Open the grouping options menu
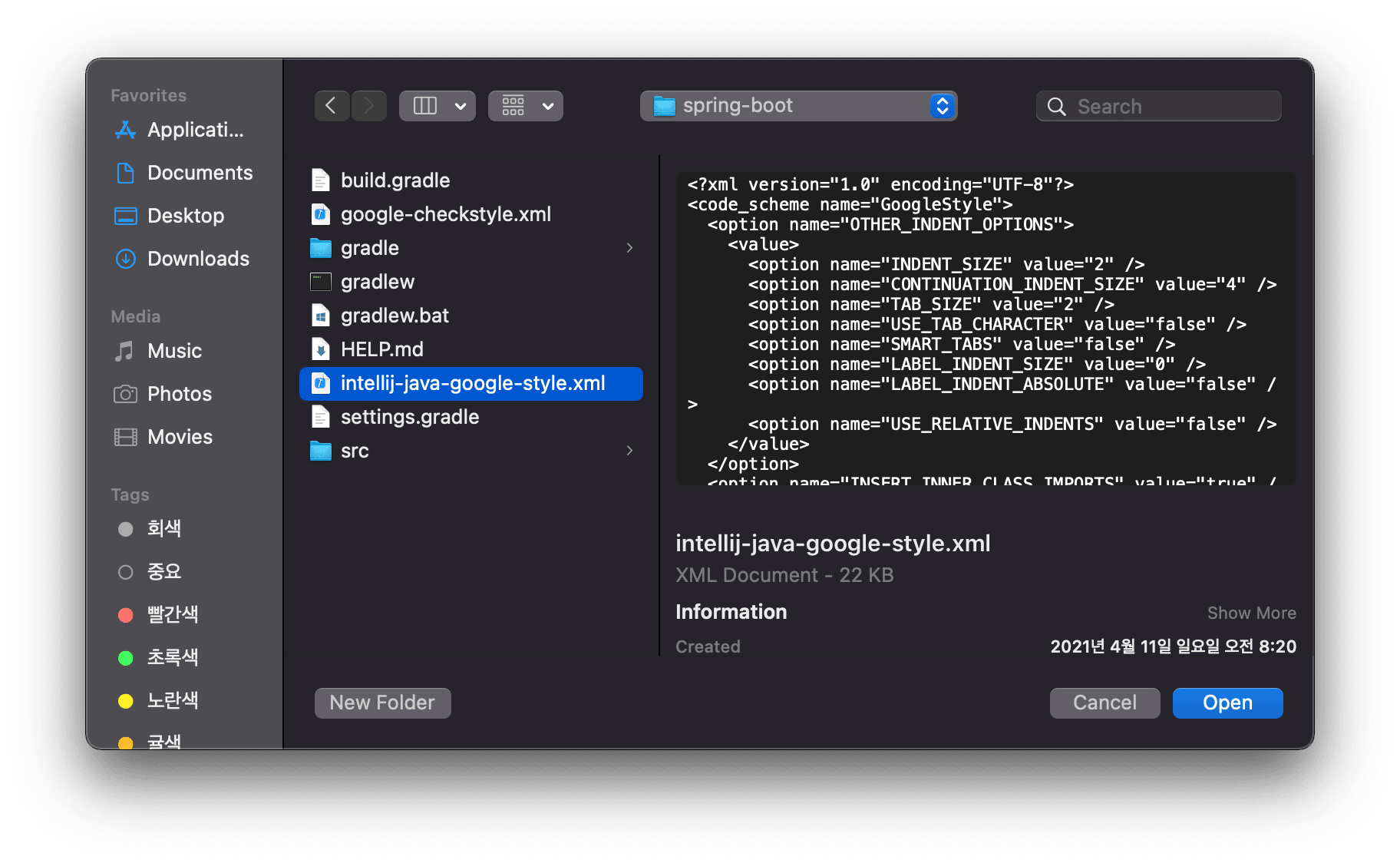This screenshot has height=863, width=1400. point(525,105)
